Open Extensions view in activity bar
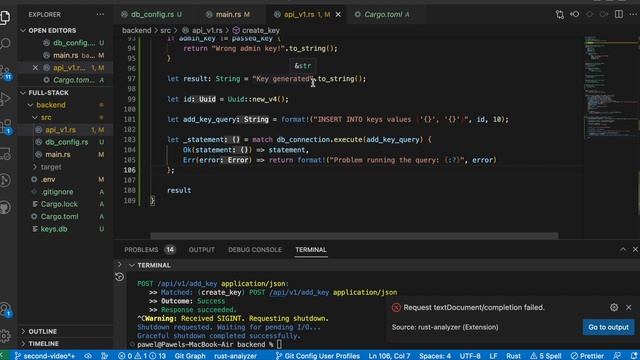 tap(6, 126)
